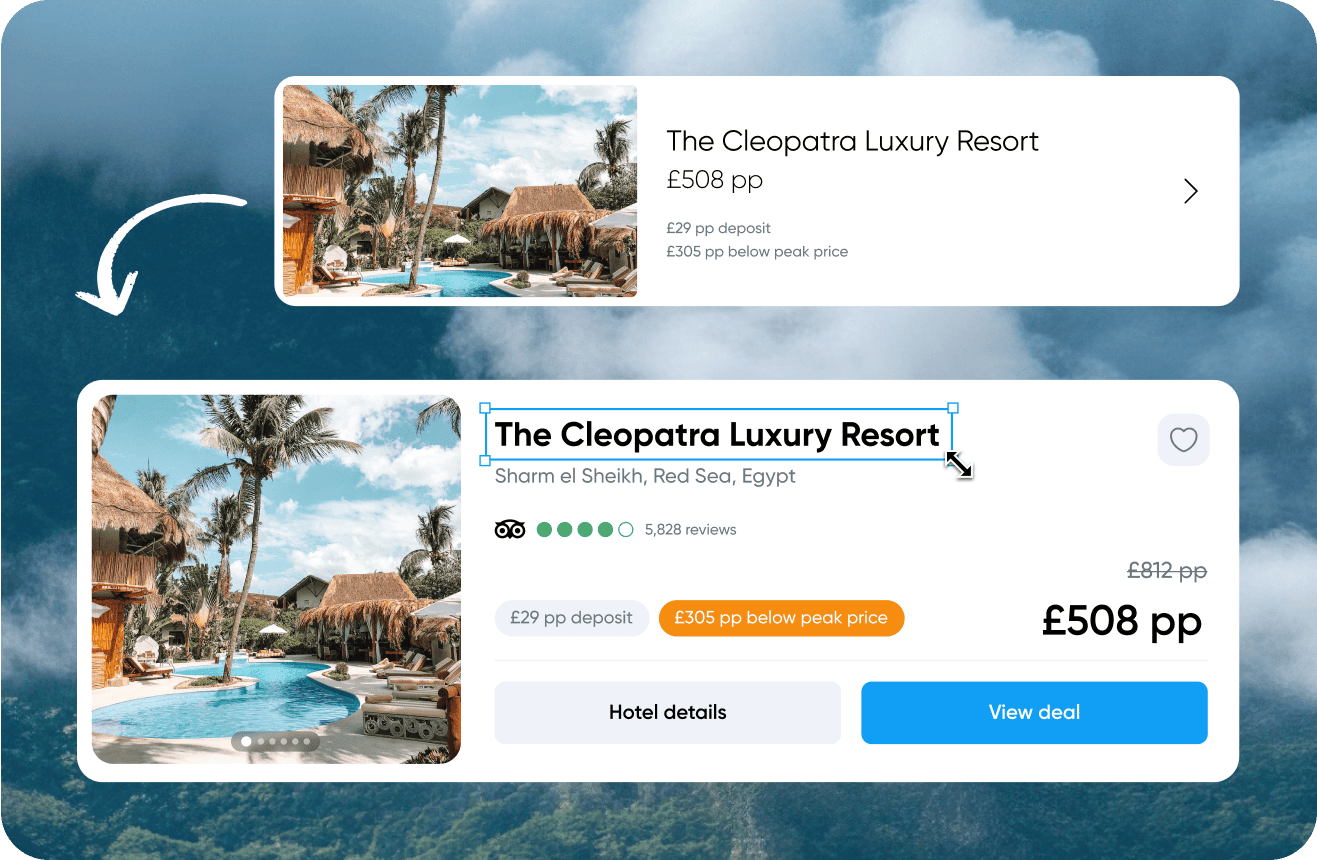Screen dimensions: 1317x860
Task: Click the right chevron on the top card
Action: pos(1190,191)
